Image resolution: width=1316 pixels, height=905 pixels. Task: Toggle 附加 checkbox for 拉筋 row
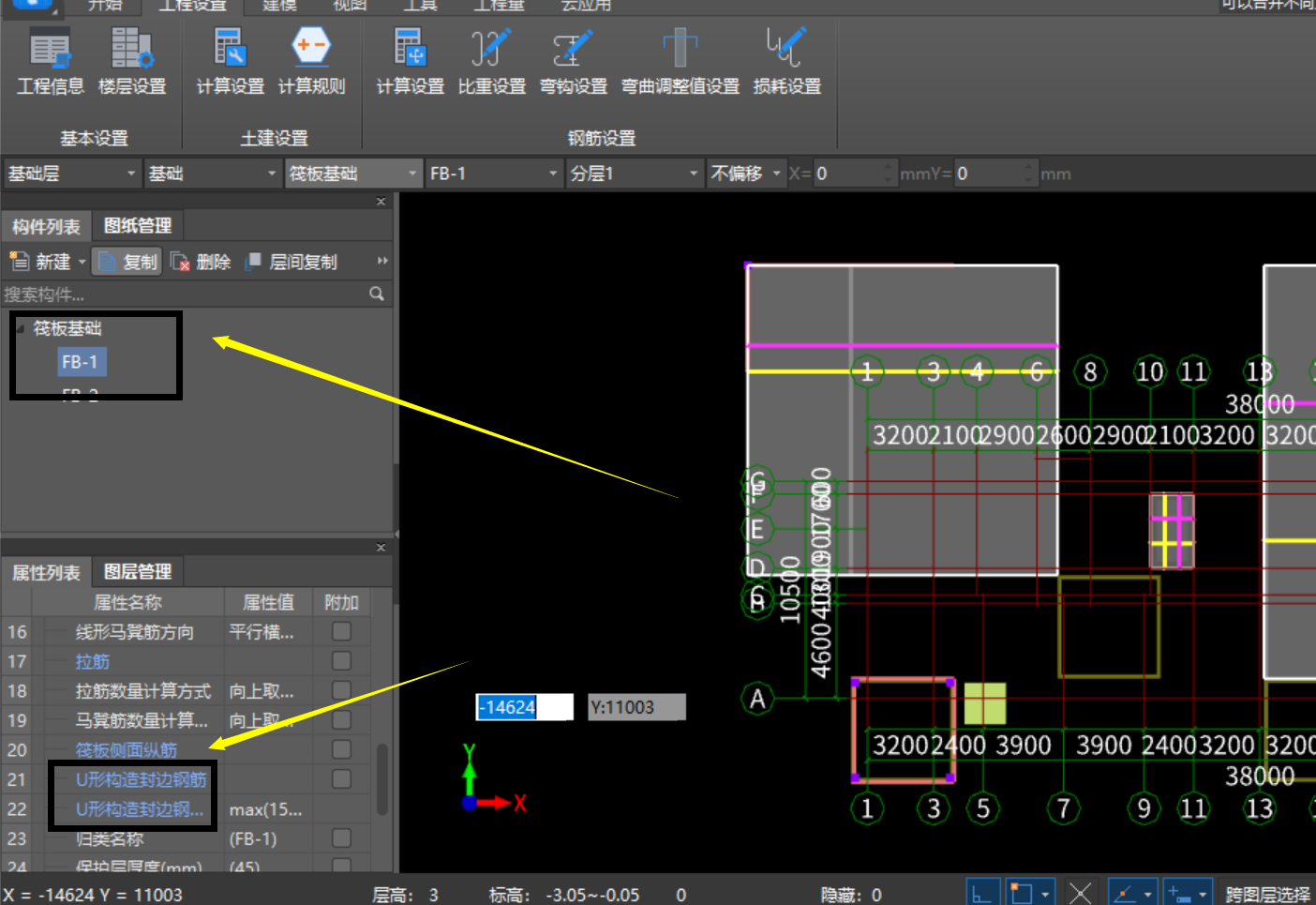pyautogui.click(x=342, y=661)
